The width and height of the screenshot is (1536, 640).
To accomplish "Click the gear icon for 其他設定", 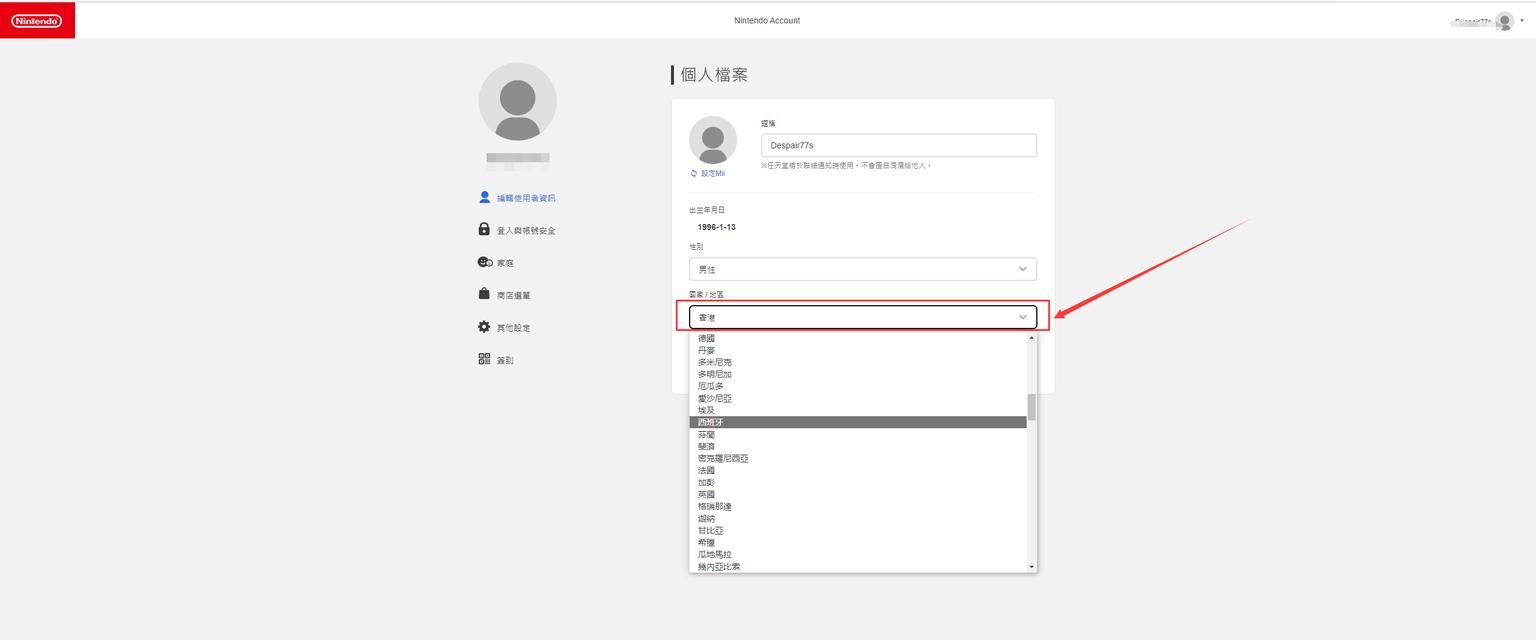I will click(484, 327).
